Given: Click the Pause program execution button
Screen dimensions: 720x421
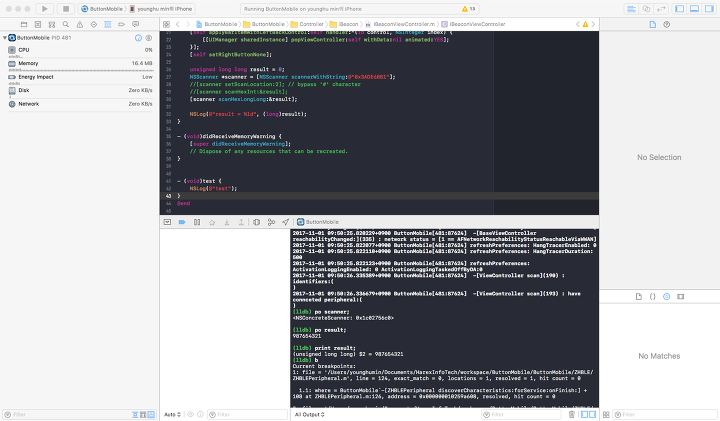Looking at the screenshot, I should pyautogui.click(x=197, y=222).
